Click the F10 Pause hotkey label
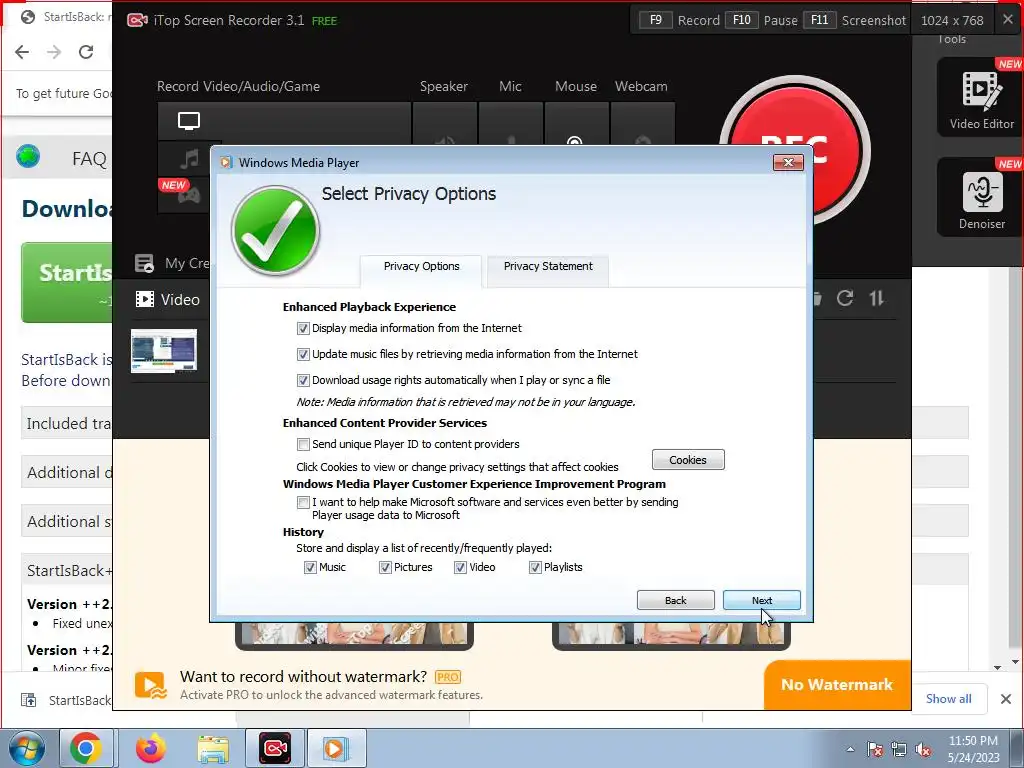This screenshot has height=768, width=1024. (x=761, y=20)
